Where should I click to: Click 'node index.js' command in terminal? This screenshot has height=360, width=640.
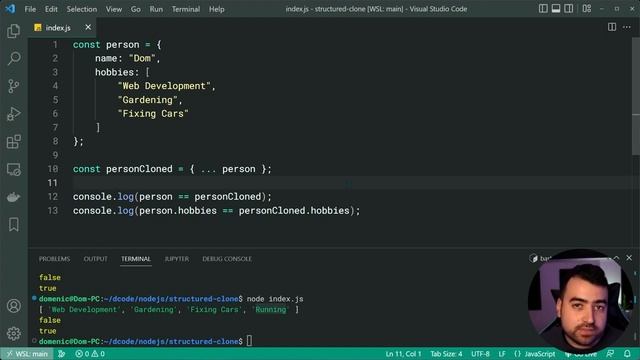[x=275, y=299]
